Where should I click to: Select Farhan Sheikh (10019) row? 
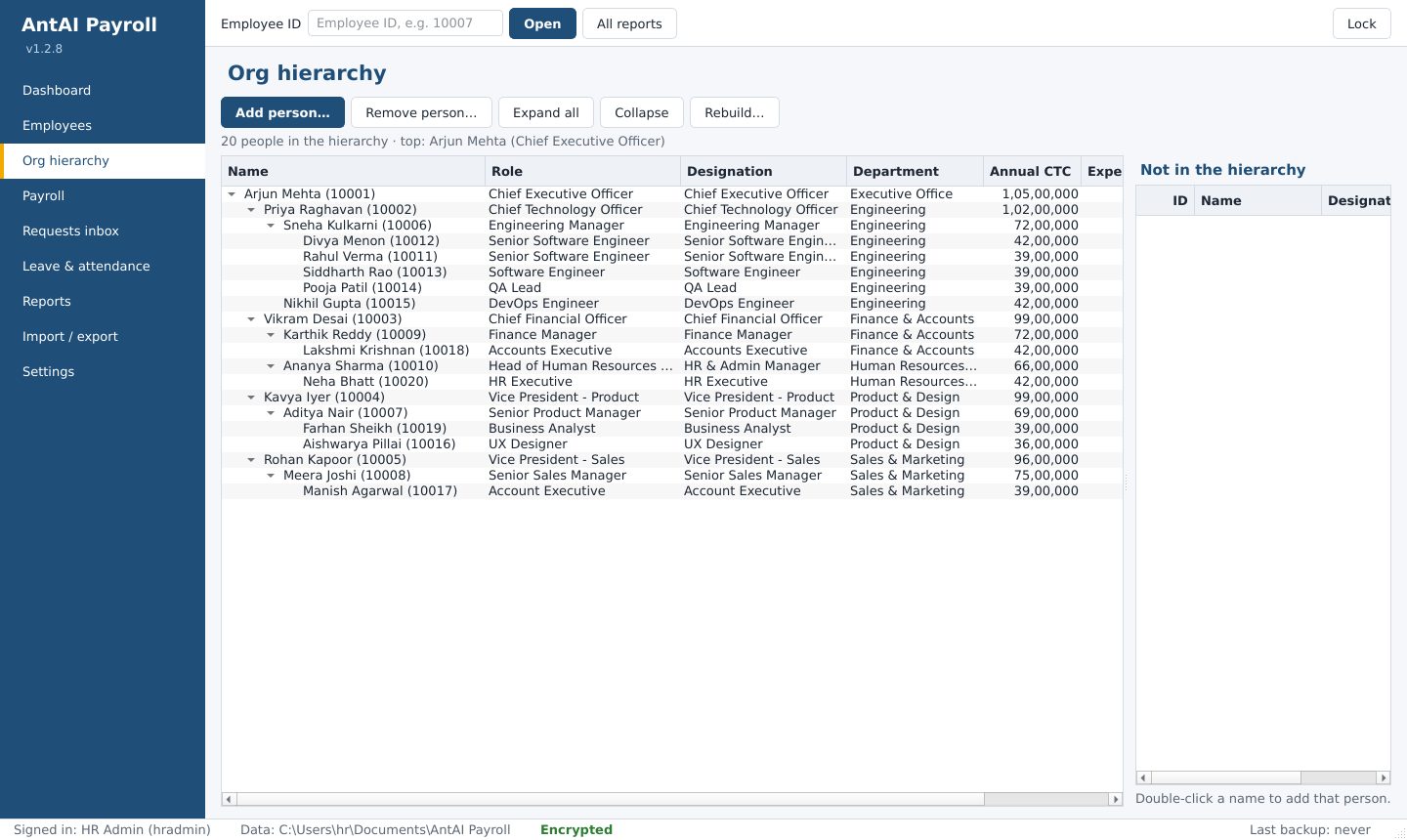pyautogui.click(x=672, y=429)
